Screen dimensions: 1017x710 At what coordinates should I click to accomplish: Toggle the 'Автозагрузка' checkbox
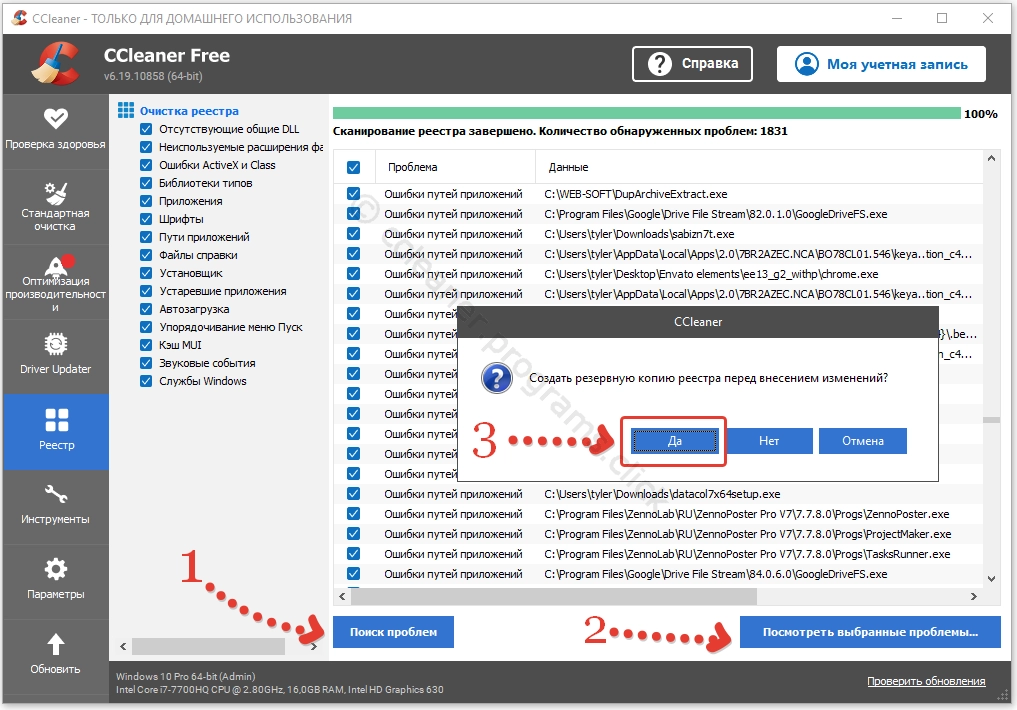(x=146, y=309)
